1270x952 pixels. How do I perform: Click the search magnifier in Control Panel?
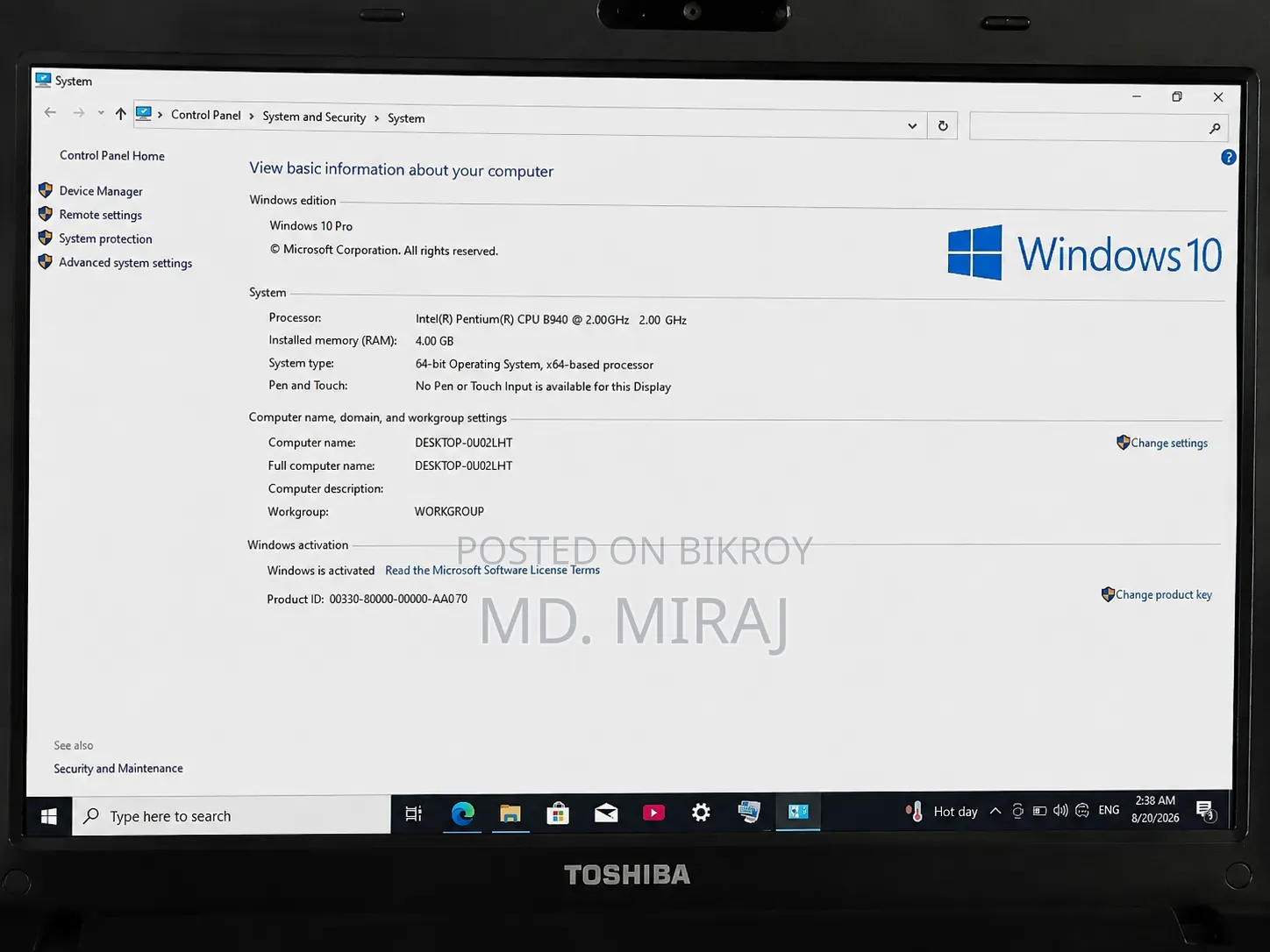(1215, 129)
